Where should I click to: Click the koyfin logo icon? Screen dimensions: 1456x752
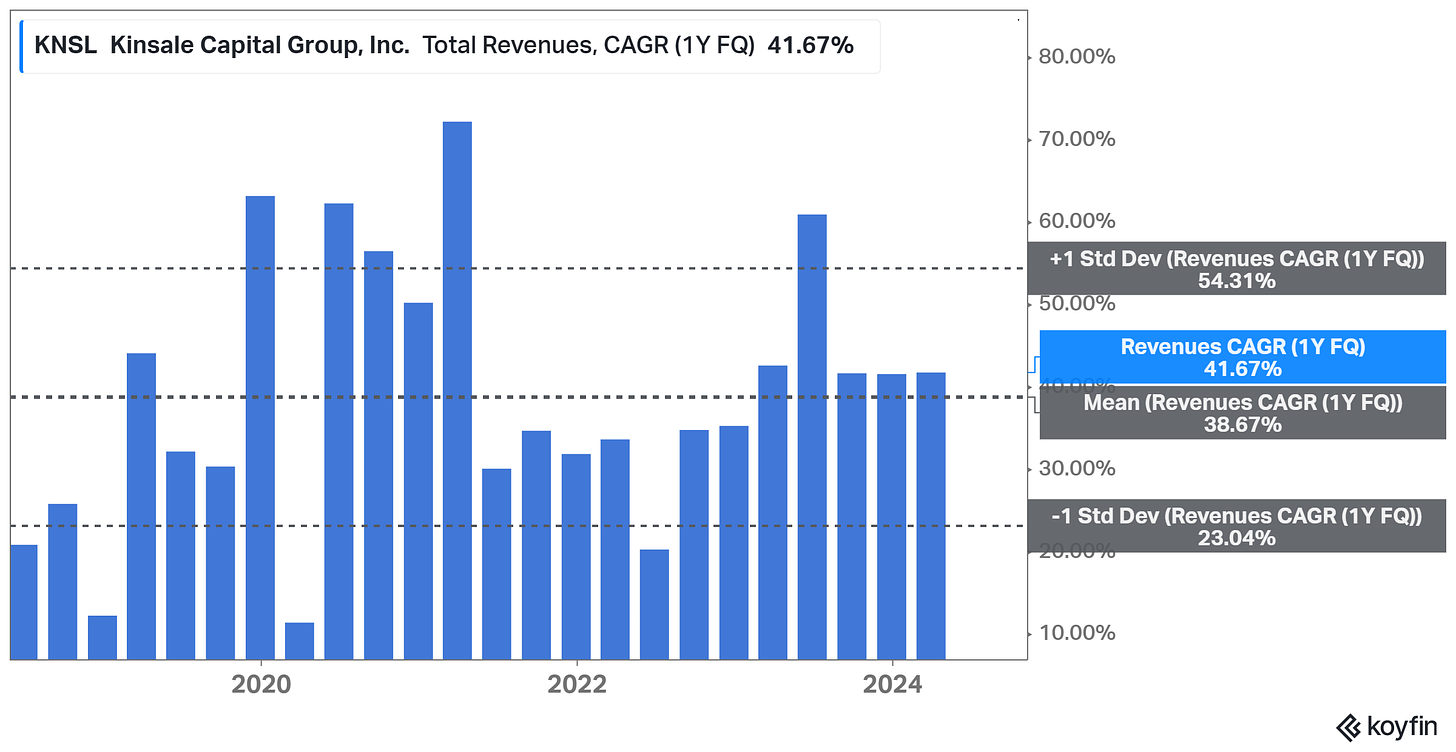[1348, 727]
